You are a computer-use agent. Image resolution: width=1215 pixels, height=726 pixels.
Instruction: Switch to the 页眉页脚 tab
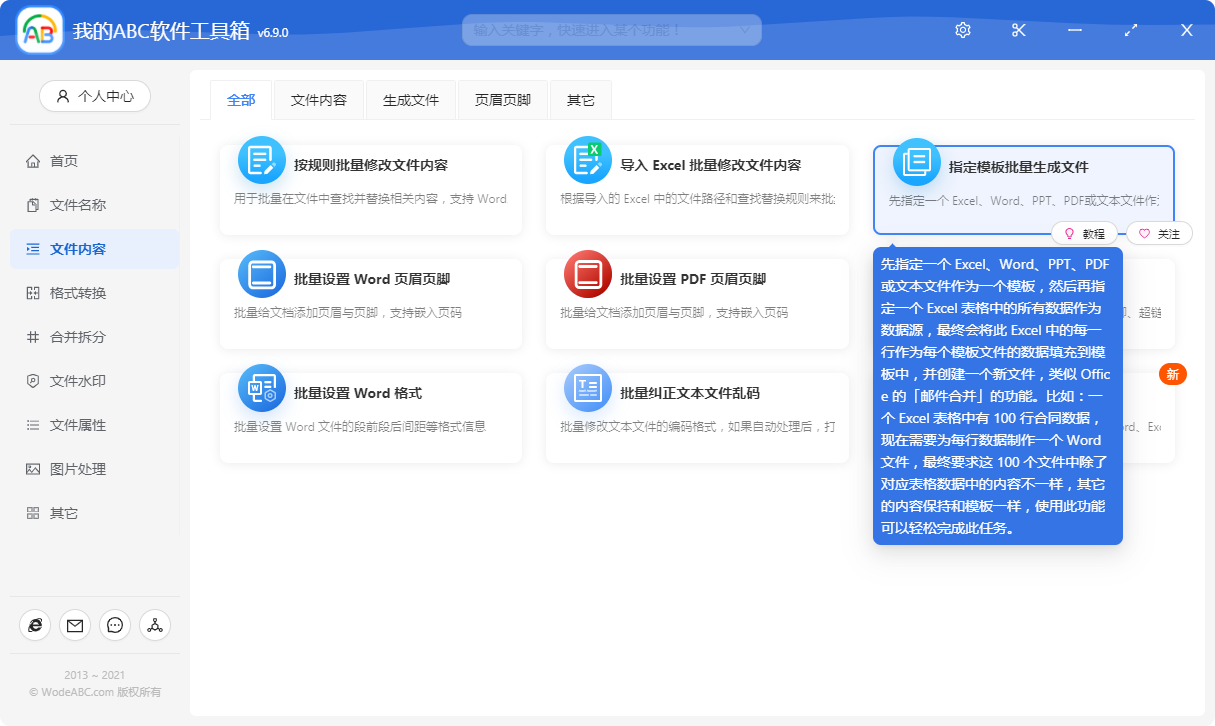click(502, 100)
